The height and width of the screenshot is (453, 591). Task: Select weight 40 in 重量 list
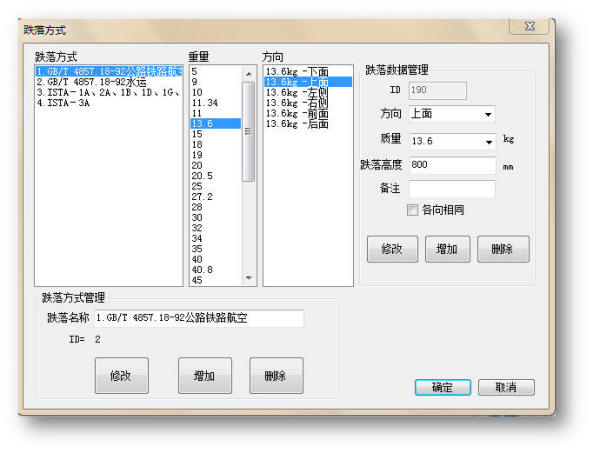pyautogui.click(x=216, y=259)
